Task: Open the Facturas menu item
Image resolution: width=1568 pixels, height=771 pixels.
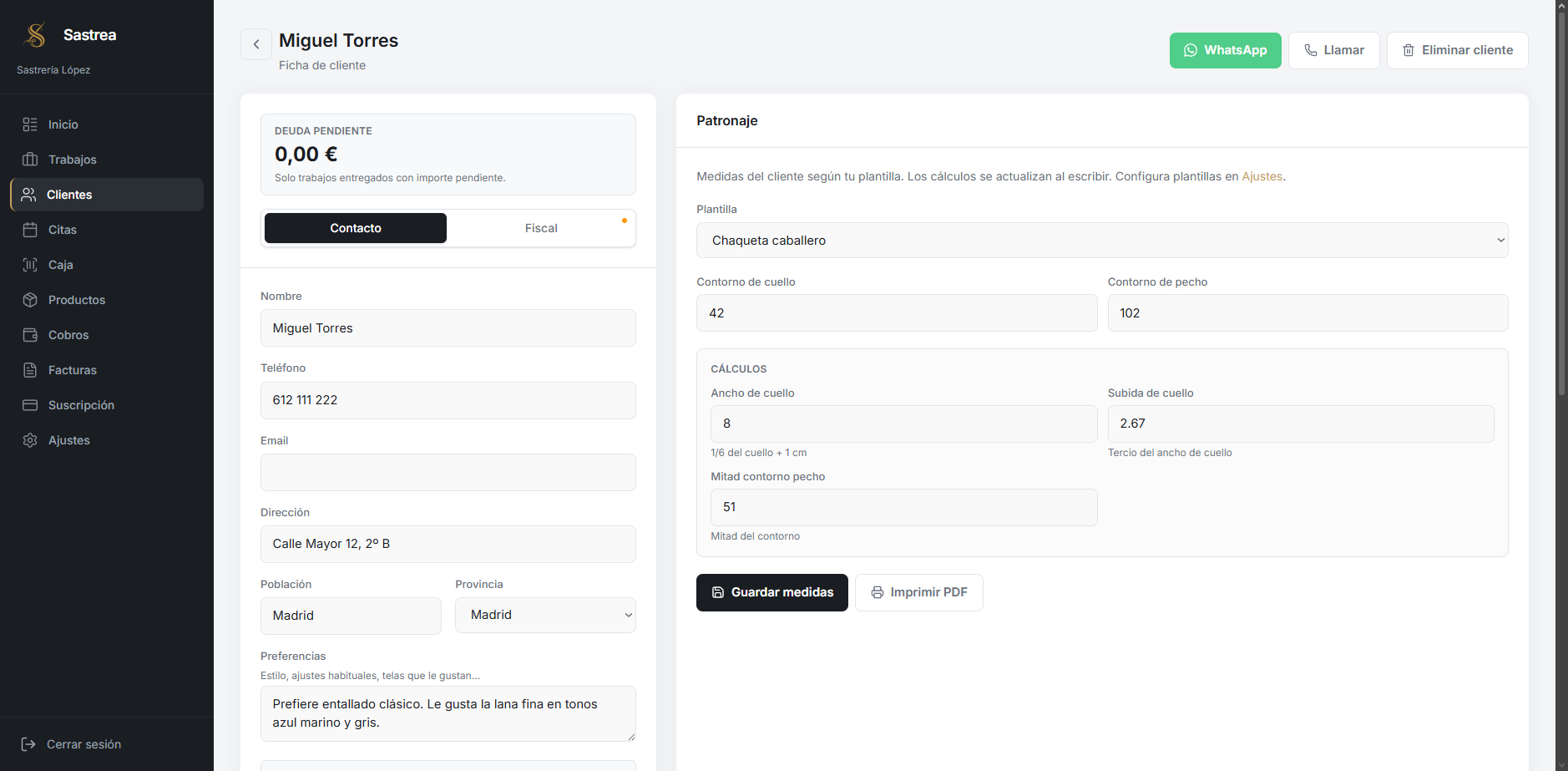Action: (x=107, y=370)
